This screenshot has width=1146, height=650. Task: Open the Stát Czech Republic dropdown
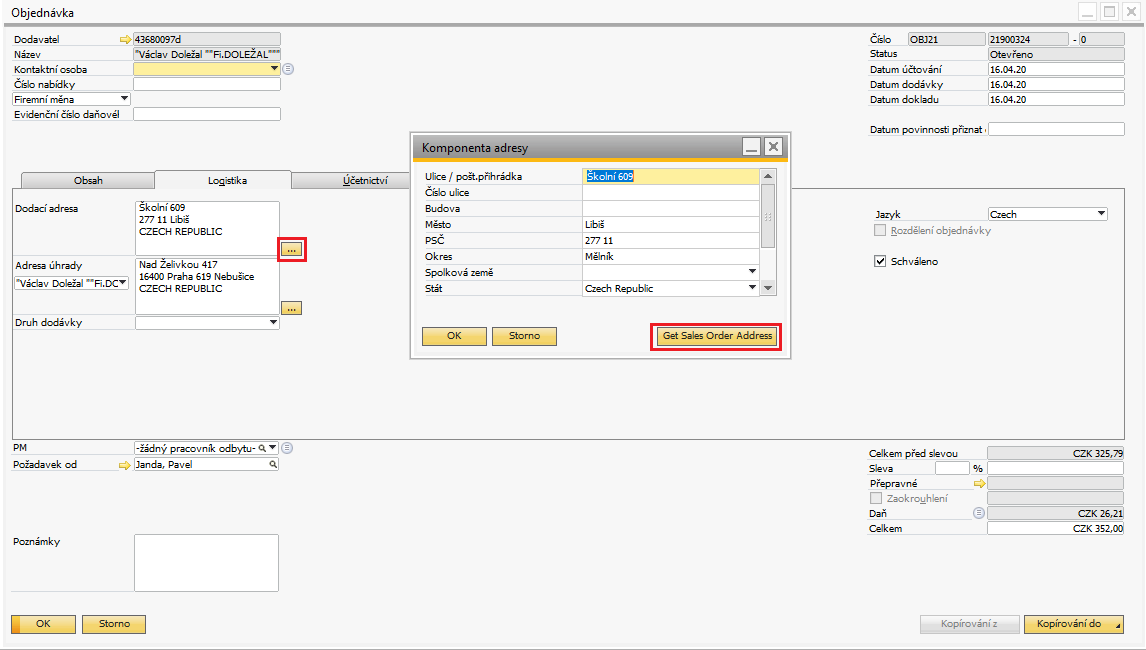tap(752, 288)
